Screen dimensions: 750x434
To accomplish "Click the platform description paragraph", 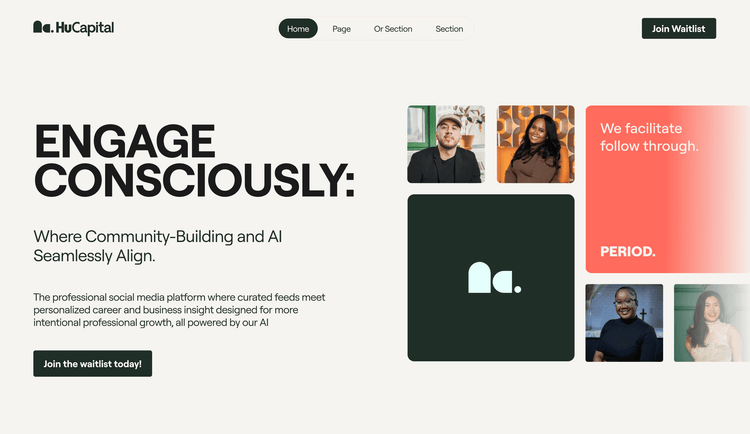I will coord(179,310).
